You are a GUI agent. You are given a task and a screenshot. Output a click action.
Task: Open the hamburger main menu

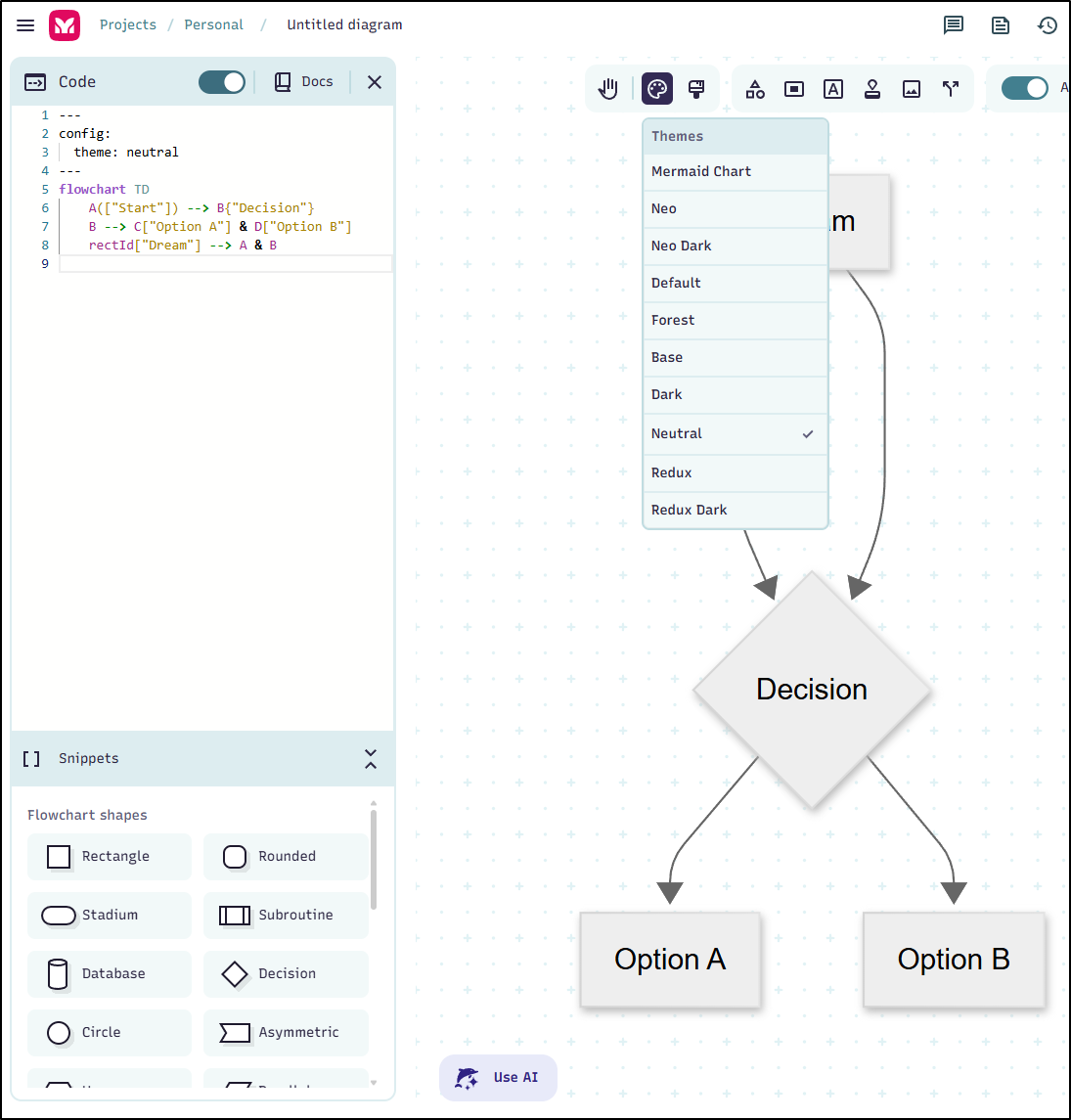point(25,25)
